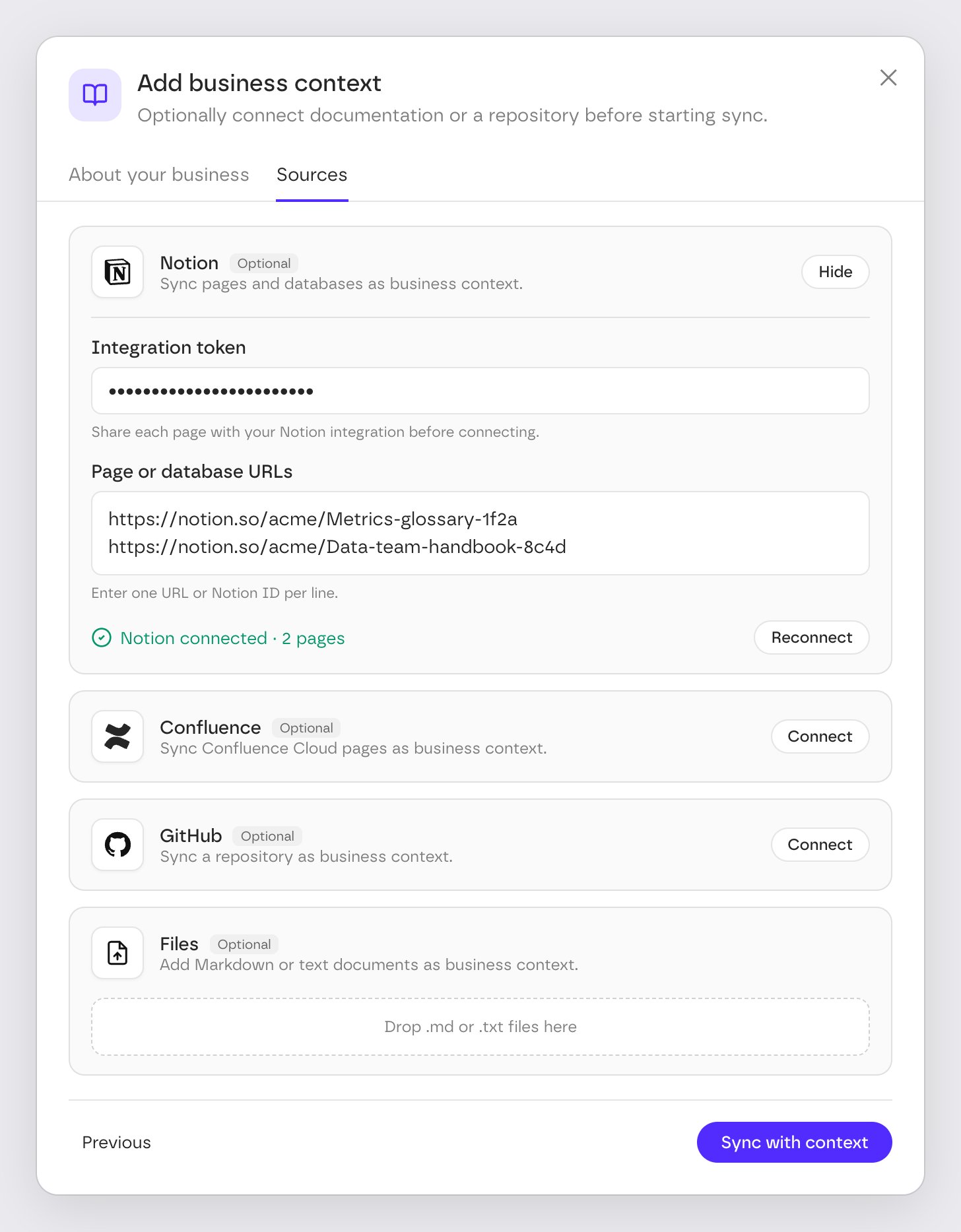This screenshot has width=961, height=1232.
Task: Click the GitHub heading text
Action: 191,835
